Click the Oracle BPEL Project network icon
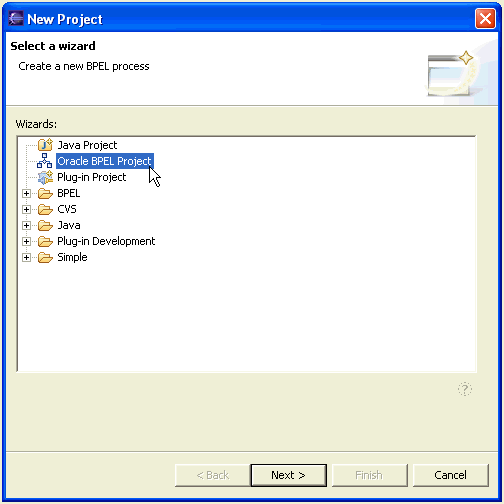This screenshot has width=504, height=504. (45, 161)
